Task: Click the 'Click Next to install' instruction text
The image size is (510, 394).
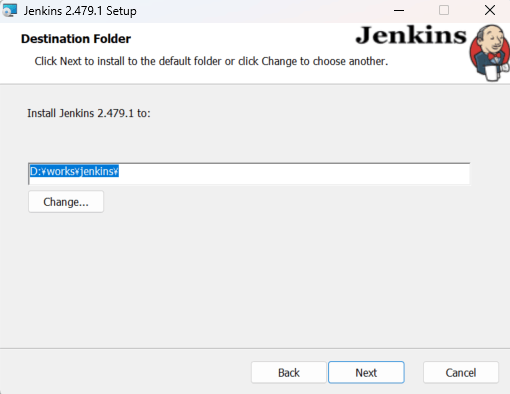Action: [211, 61]
